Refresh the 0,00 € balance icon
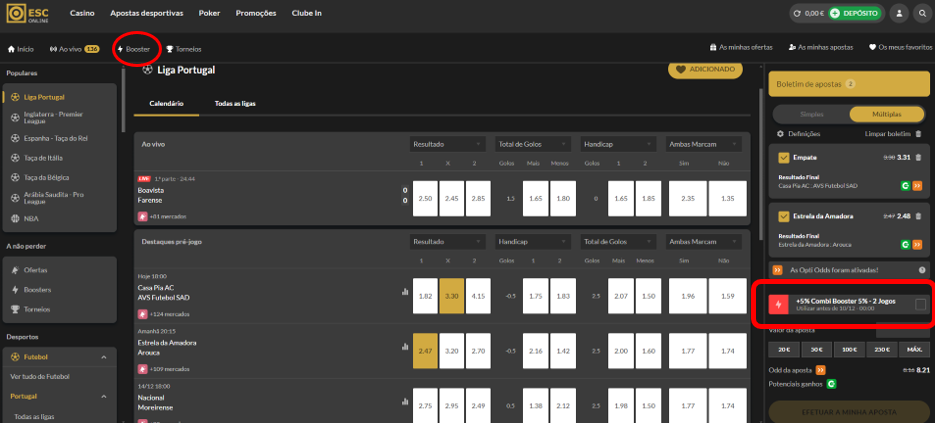This screenshot has width=935, height=423. click(797, 13)
